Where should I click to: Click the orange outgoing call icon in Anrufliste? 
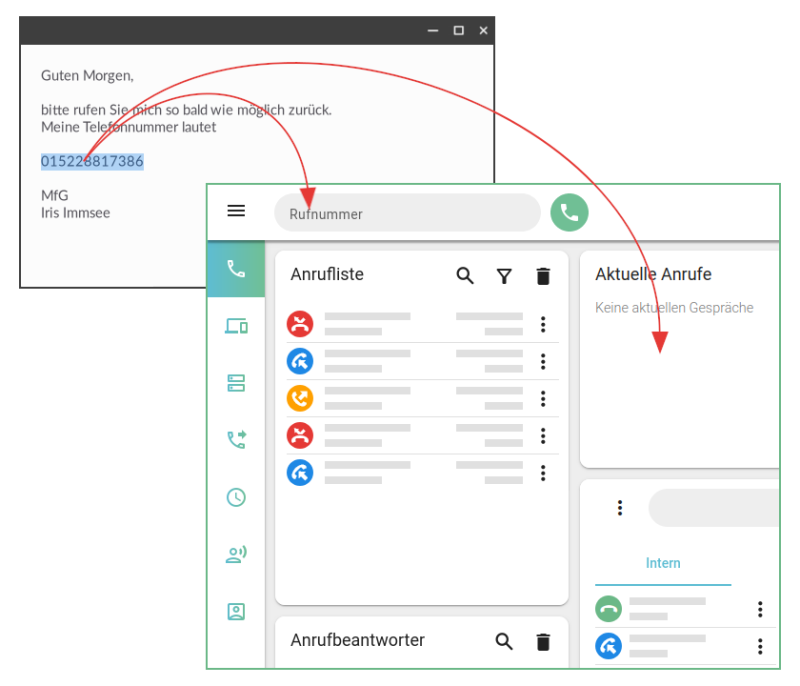click(x=300, y=398)
